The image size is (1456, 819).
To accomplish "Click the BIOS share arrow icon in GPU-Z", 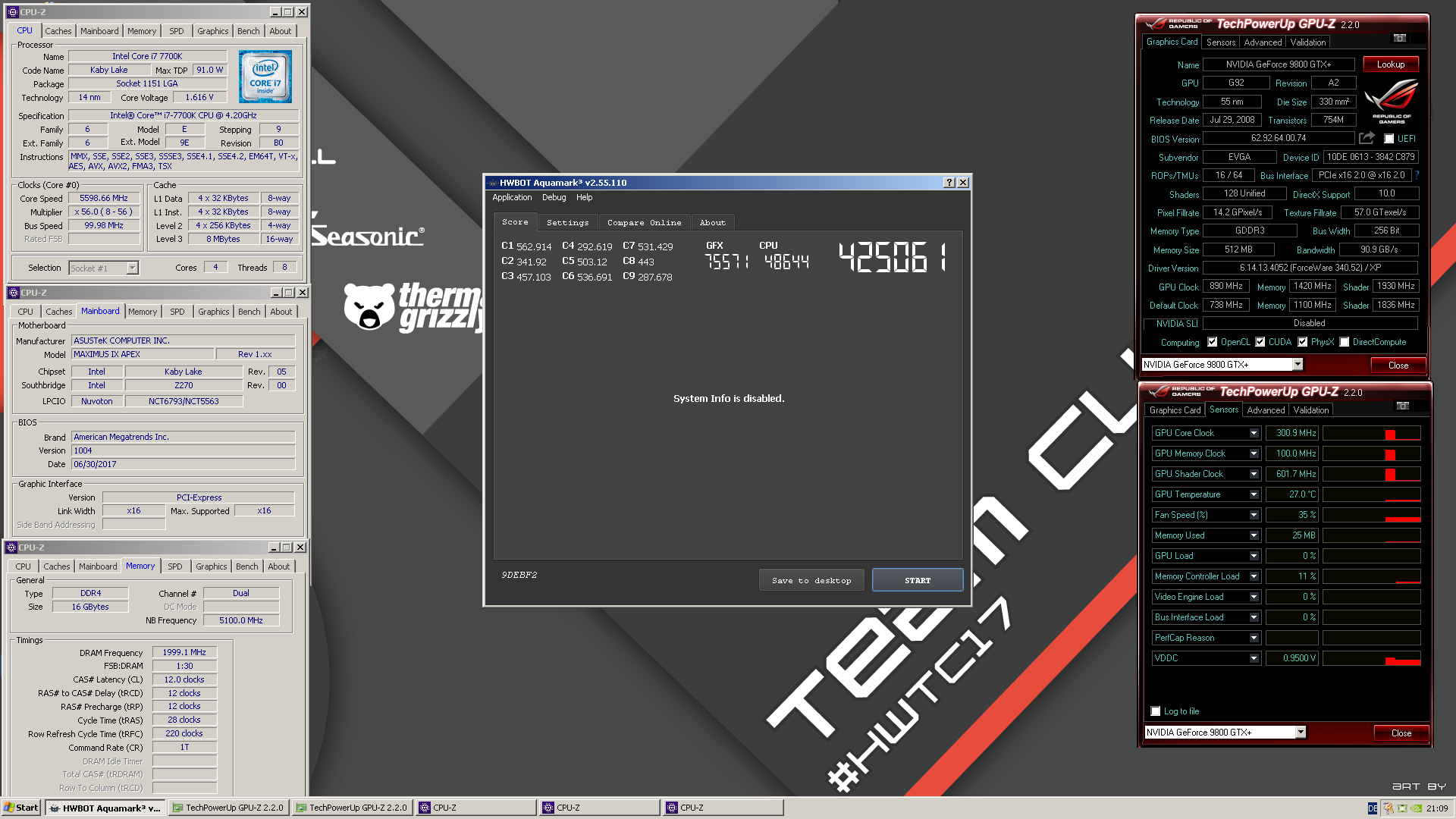I will pyautogui.click(x=1367, y=138).
